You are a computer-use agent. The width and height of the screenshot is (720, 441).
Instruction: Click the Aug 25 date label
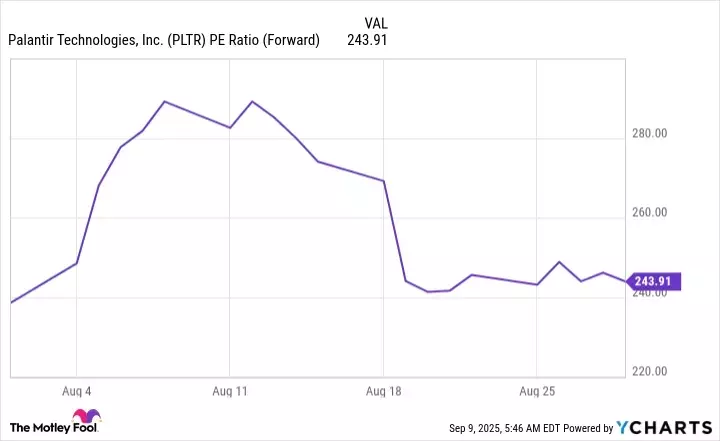tap(537, 390)
